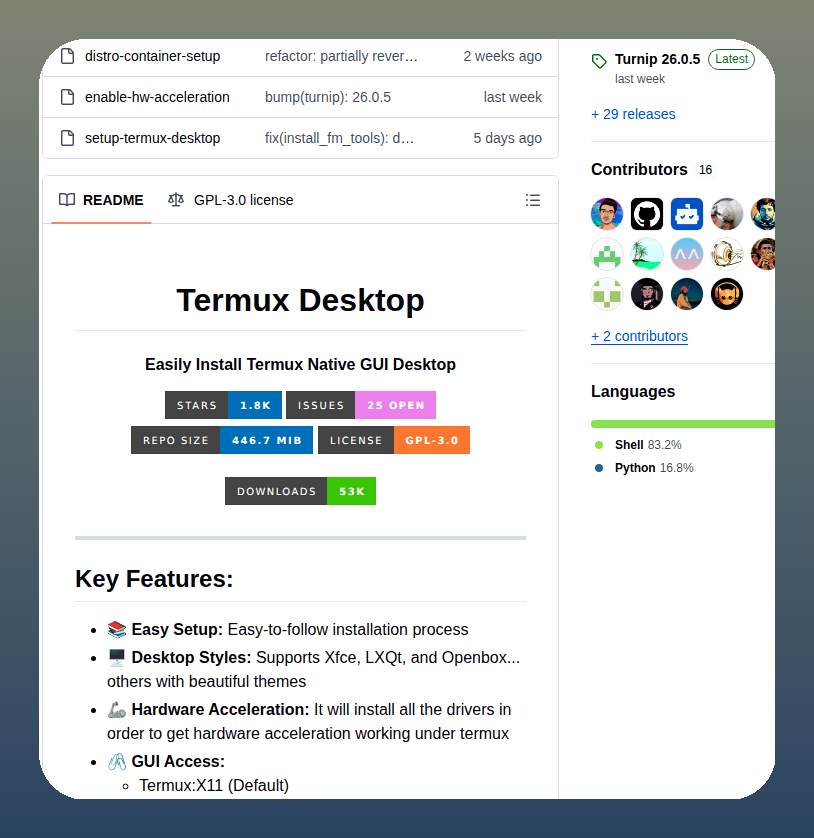Open the README outline menu
Screen dimensions: 814x838
[x=532, y=200]
